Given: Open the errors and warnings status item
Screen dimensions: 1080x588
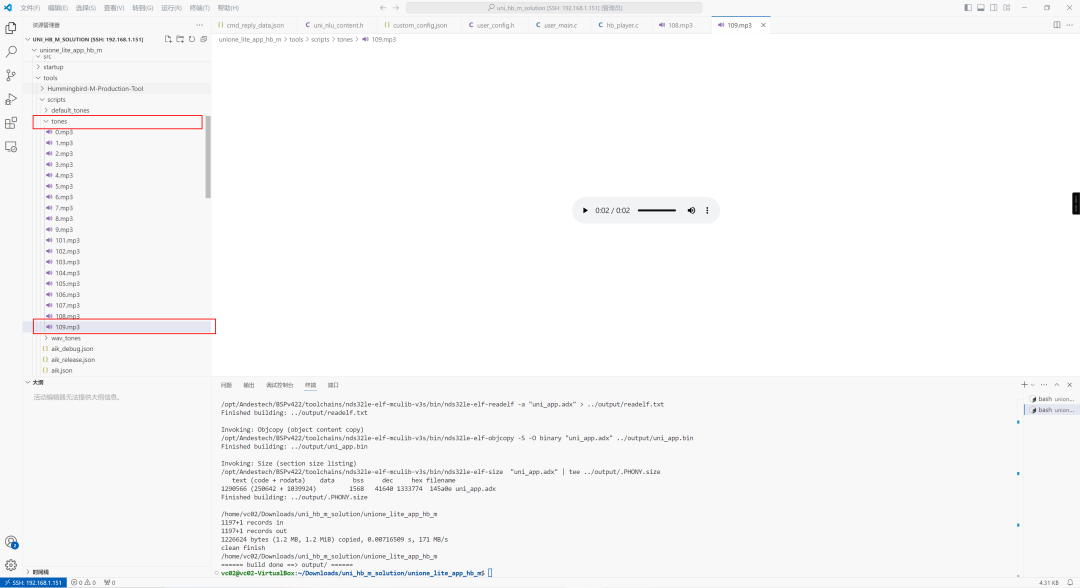Looking at the screenshot, I should coord(83,582).
